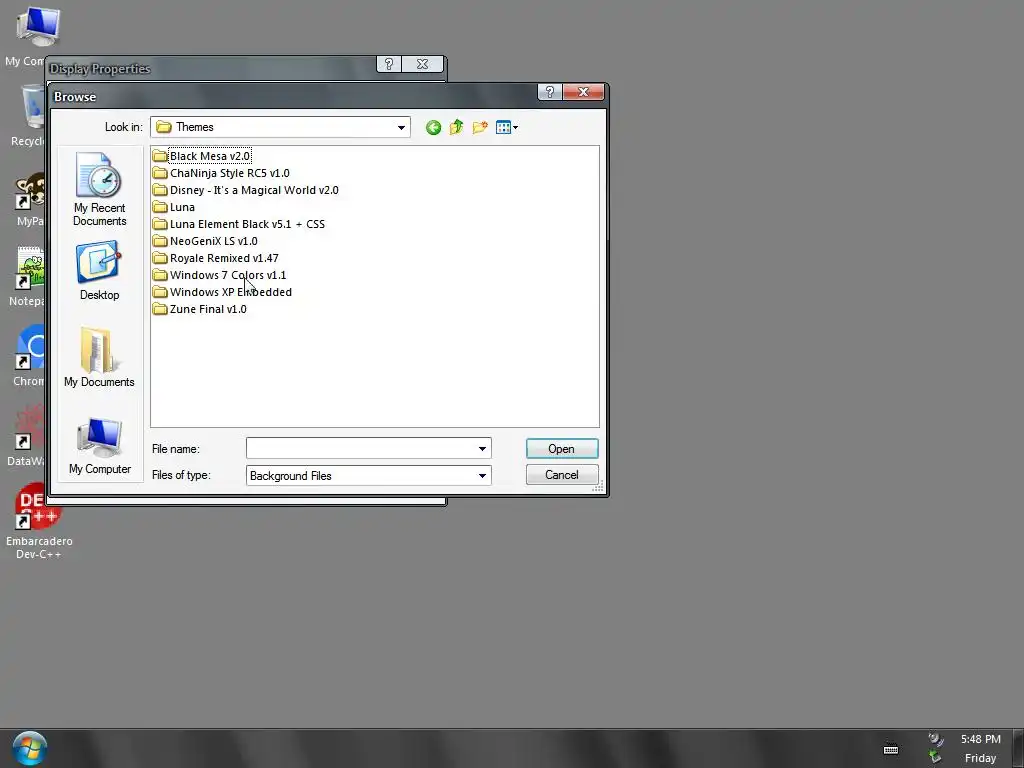Click the taskbar clock showing 5:48 PM

pos(980,739)
